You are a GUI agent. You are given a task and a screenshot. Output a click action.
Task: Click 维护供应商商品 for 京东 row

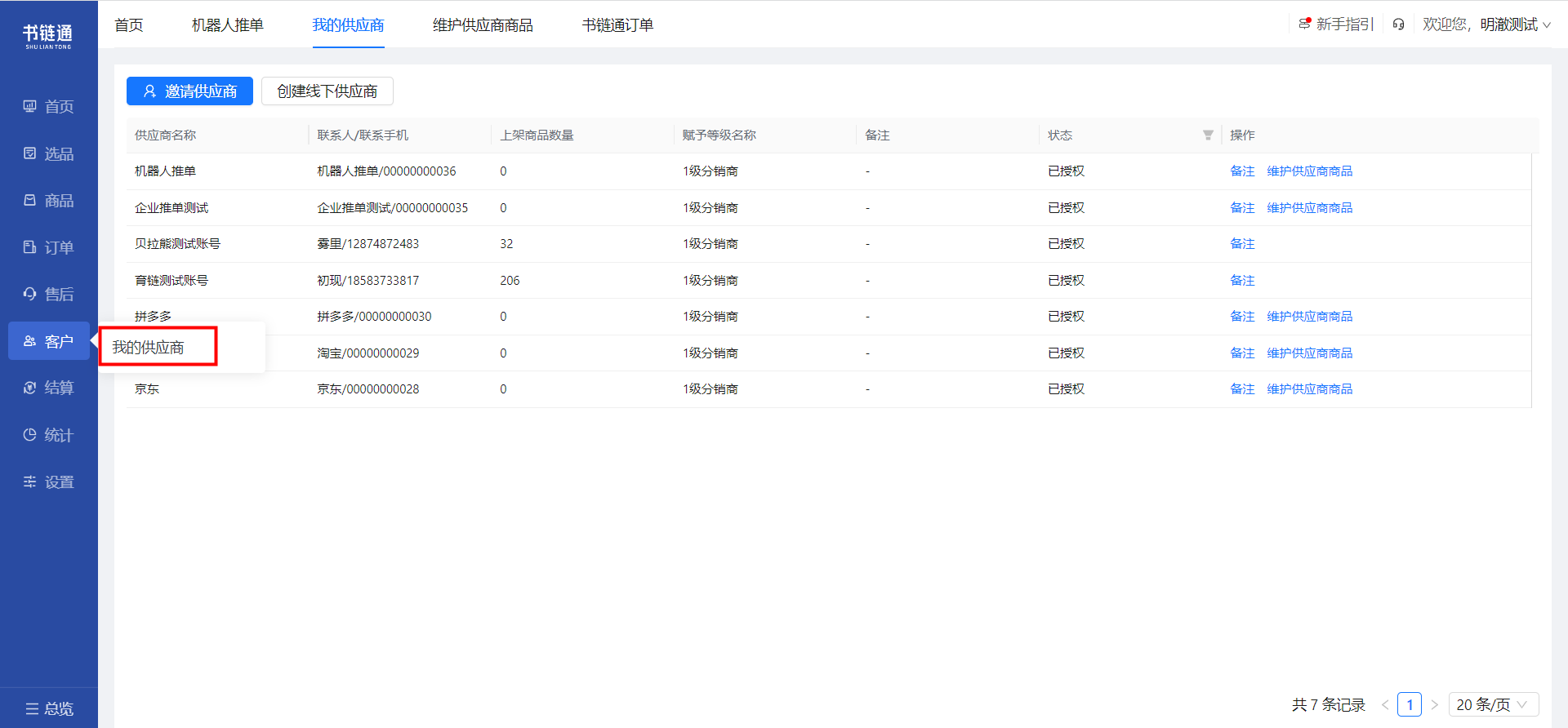pos(1310,389)
